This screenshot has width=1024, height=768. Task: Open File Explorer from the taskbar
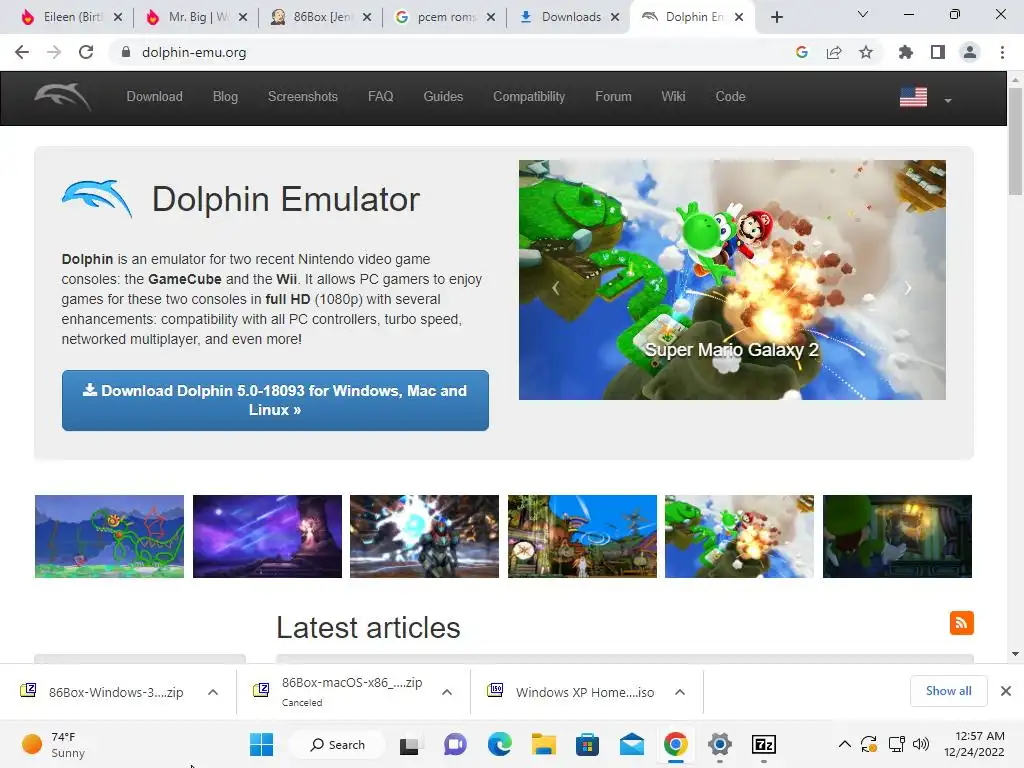coord(543,744)
